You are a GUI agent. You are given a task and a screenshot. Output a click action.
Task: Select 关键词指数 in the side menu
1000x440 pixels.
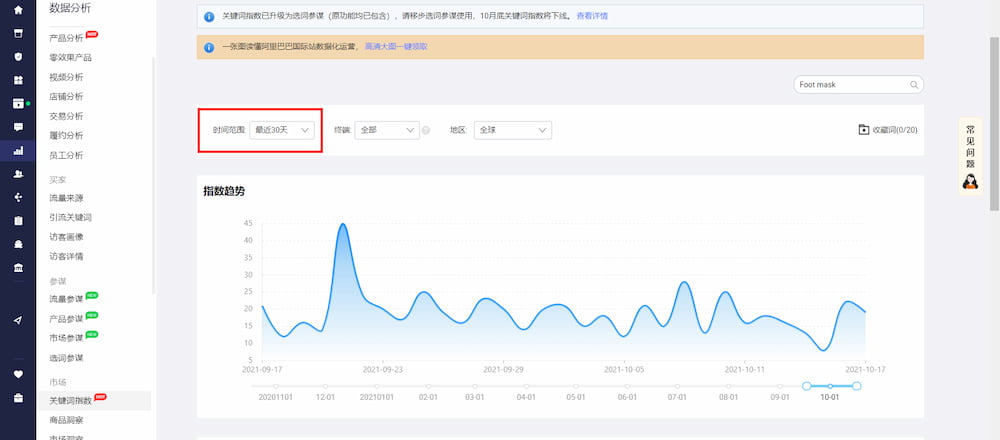point(71,400)
